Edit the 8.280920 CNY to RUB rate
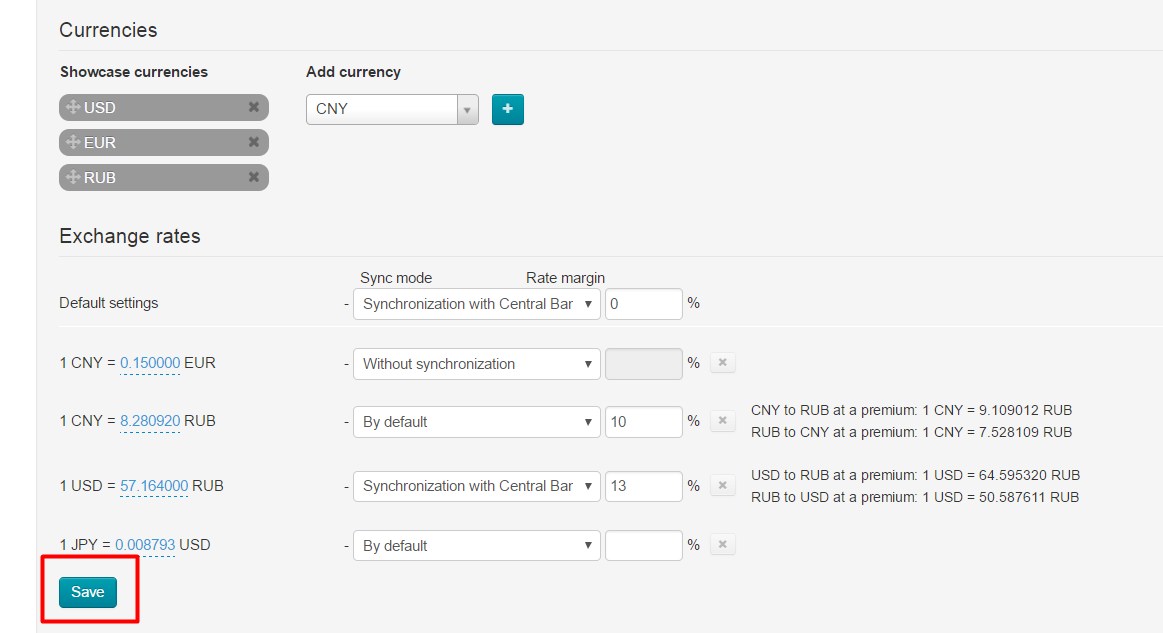The image size is (1163, 633). pyautogui.click(x=150, y=421)
